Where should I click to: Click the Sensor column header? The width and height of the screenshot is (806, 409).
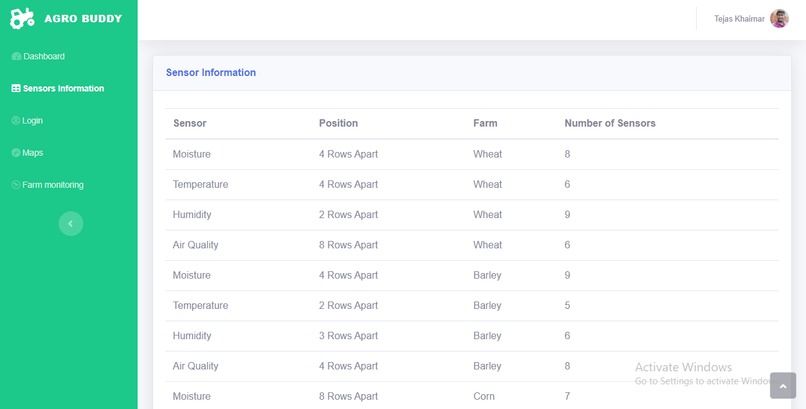click(190, 123)
